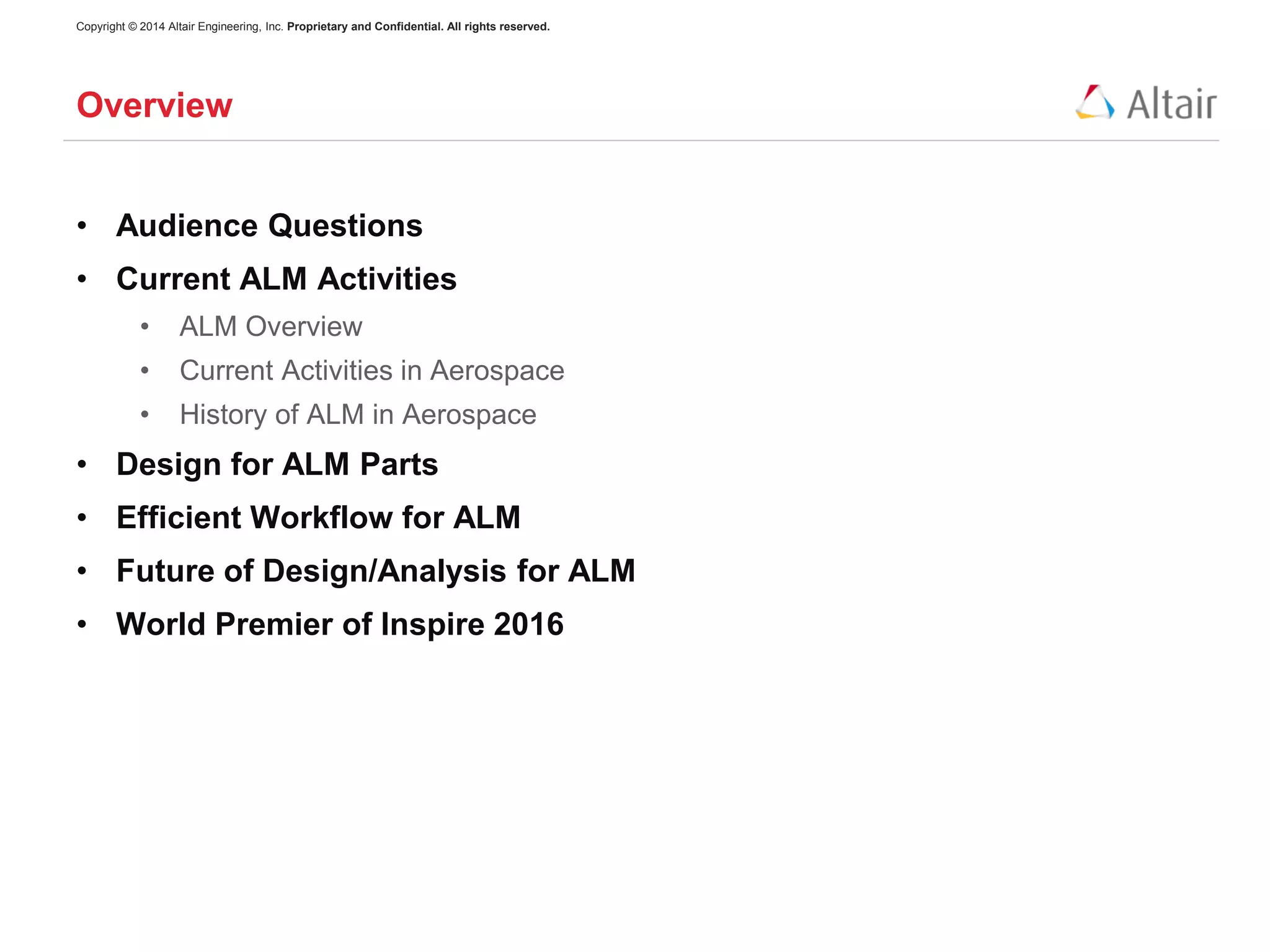
Task: Click bullet dot before World Premier item
Action: 82,624
